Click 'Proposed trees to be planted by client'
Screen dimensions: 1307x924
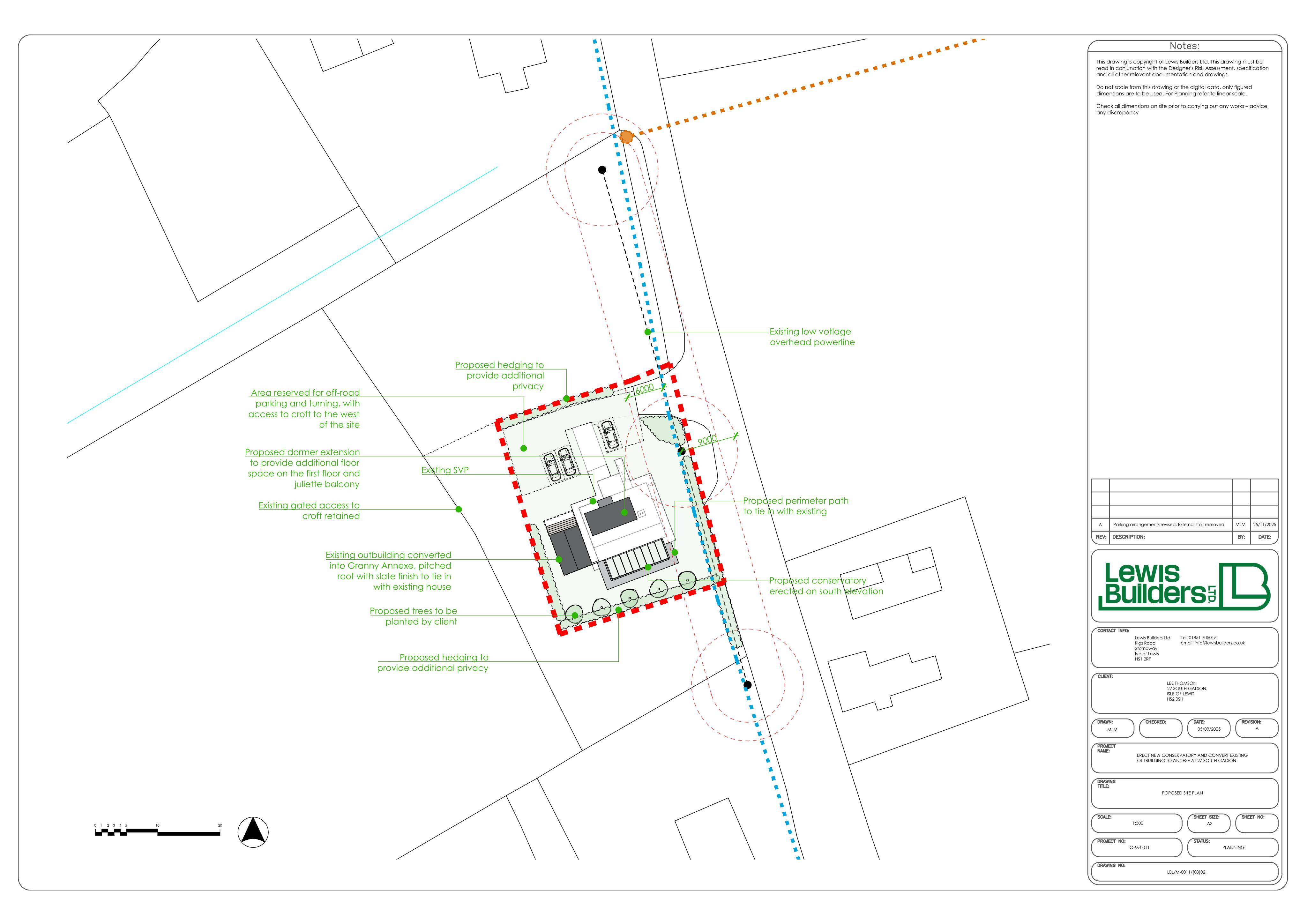(413, 616)
